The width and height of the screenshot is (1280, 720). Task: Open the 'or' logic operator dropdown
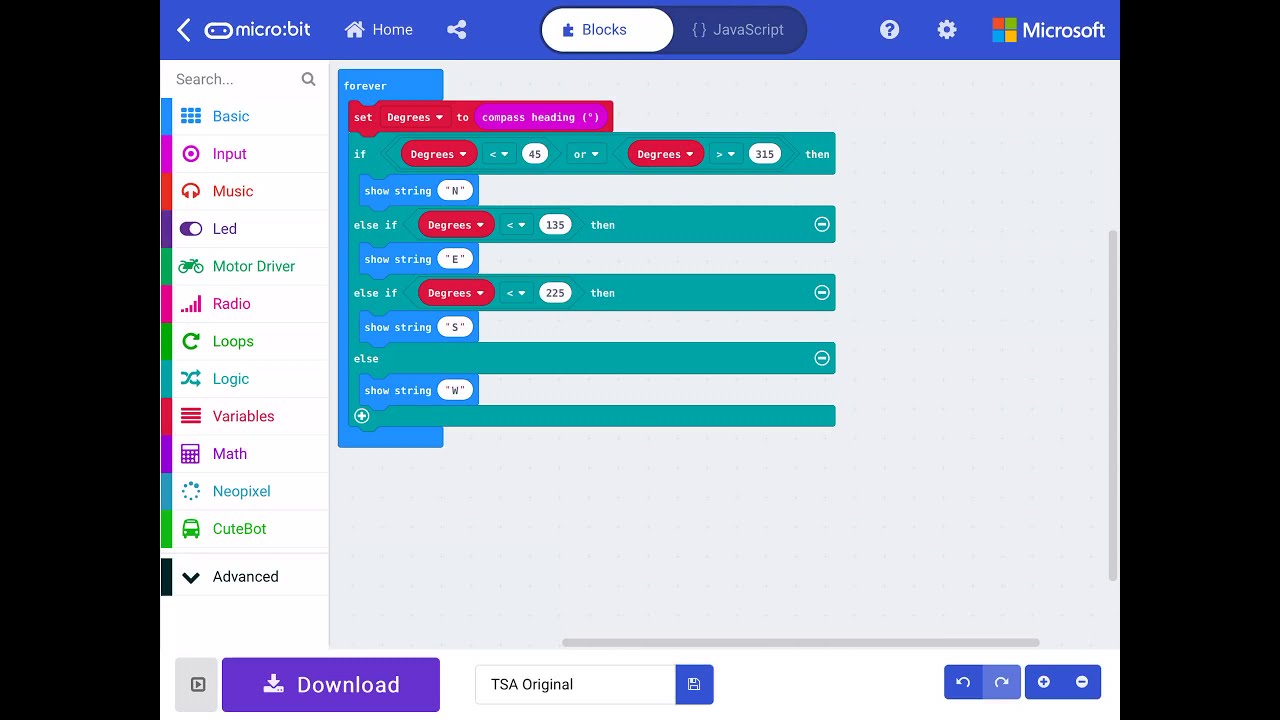point(586,154)
